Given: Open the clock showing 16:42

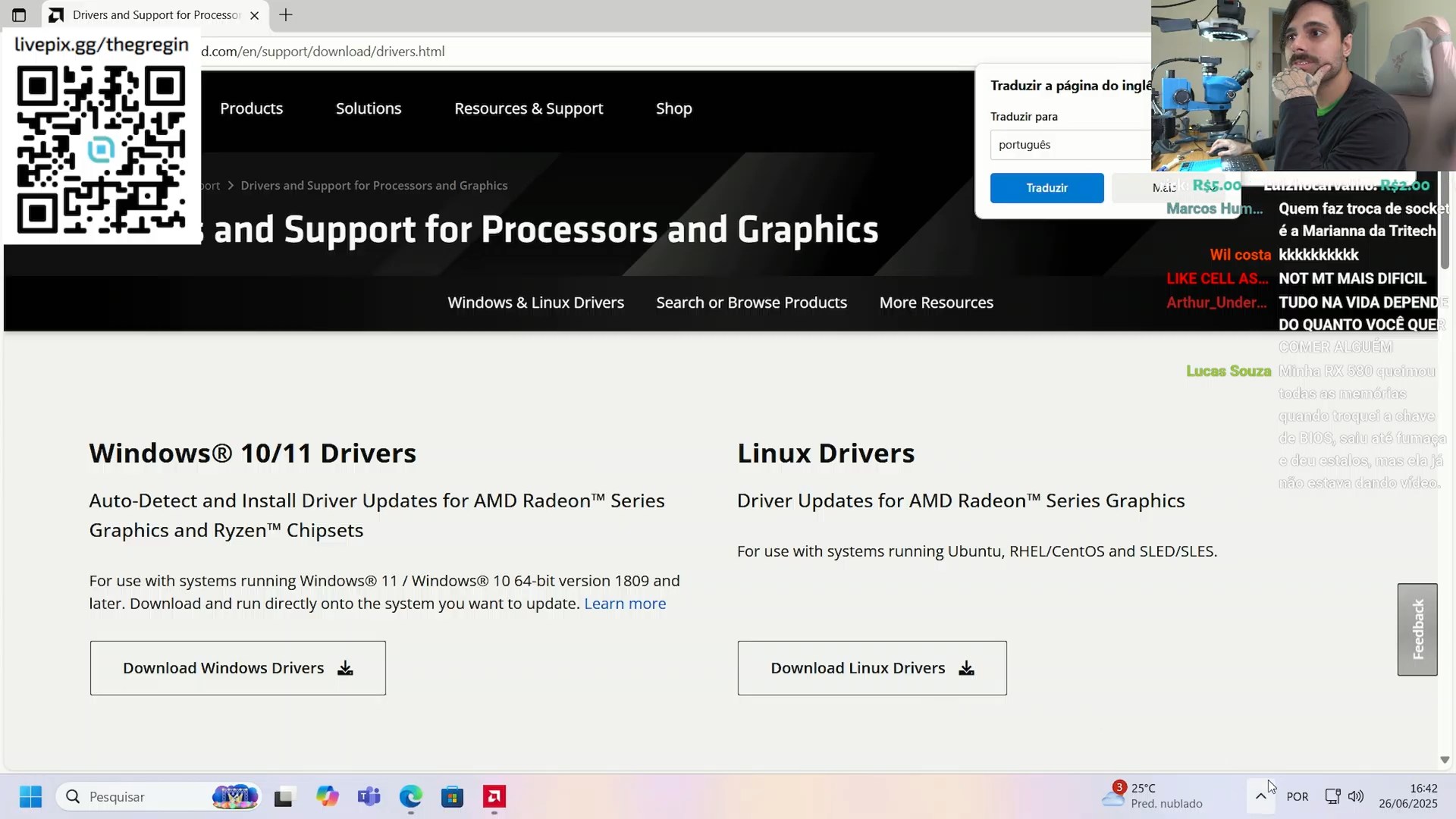Looking at the screenshot, I should point(1408,796).
